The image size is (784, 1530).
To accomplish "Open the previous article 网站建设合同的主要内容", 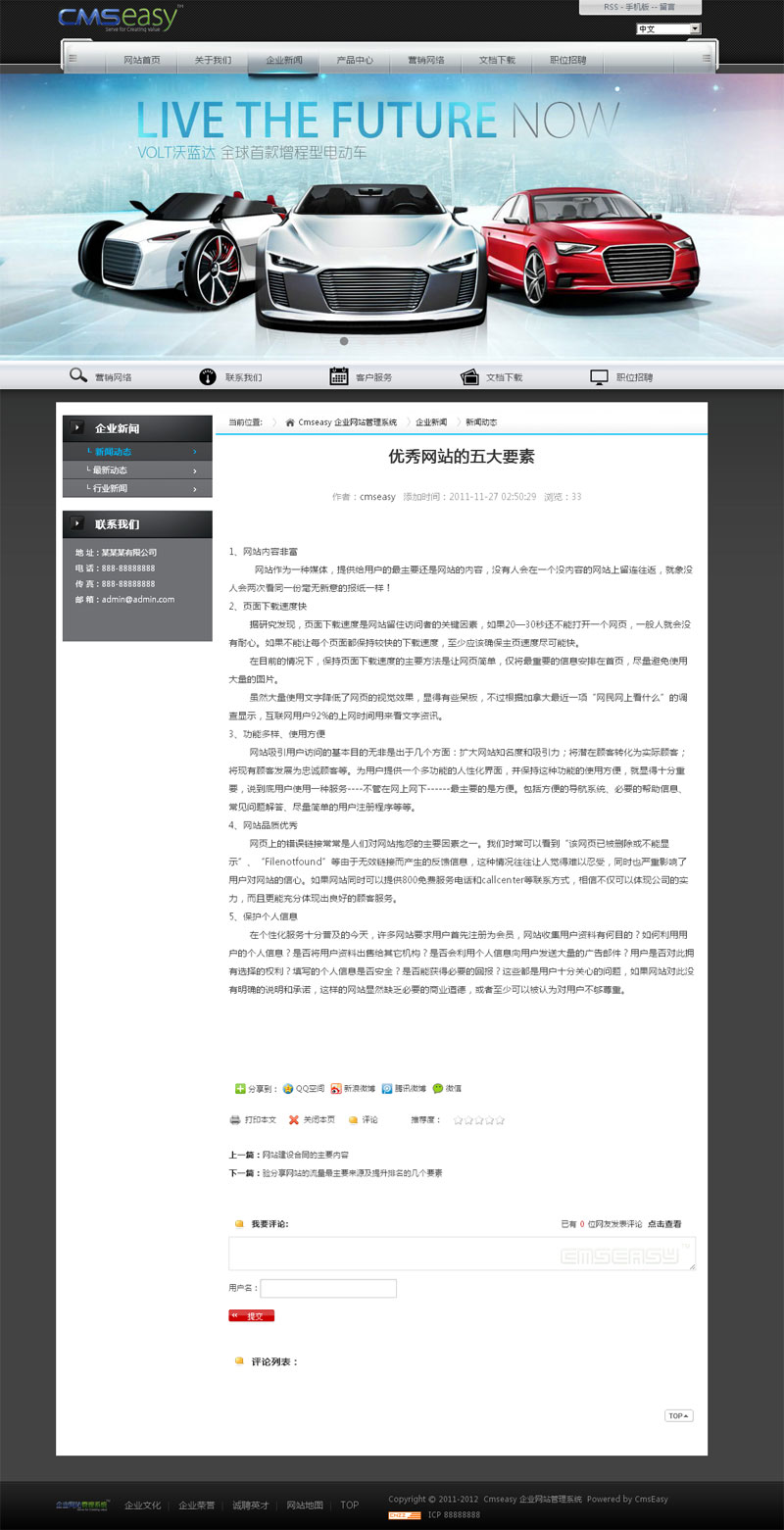I will [x=304, y=1156].
